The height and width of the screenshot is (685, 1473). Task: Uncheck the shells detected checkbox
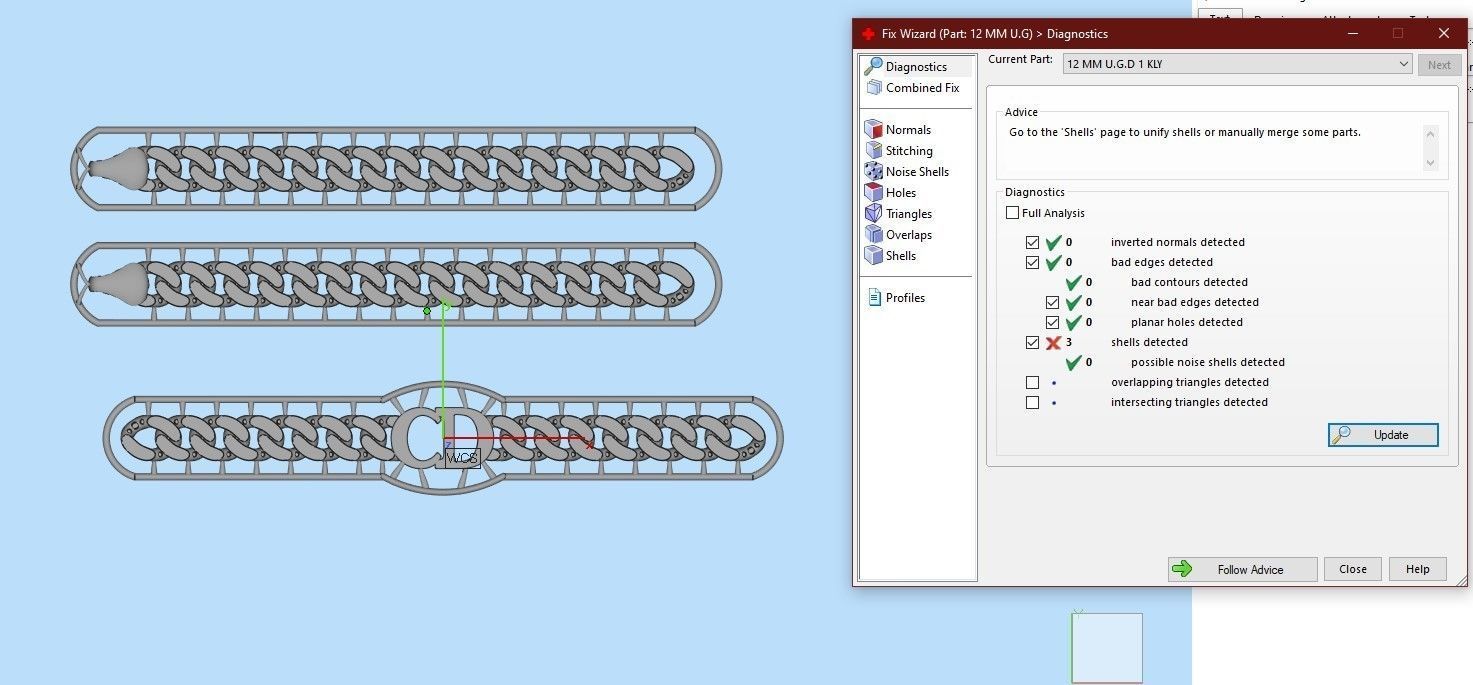pyautogui.click(x=1032, y=343)
